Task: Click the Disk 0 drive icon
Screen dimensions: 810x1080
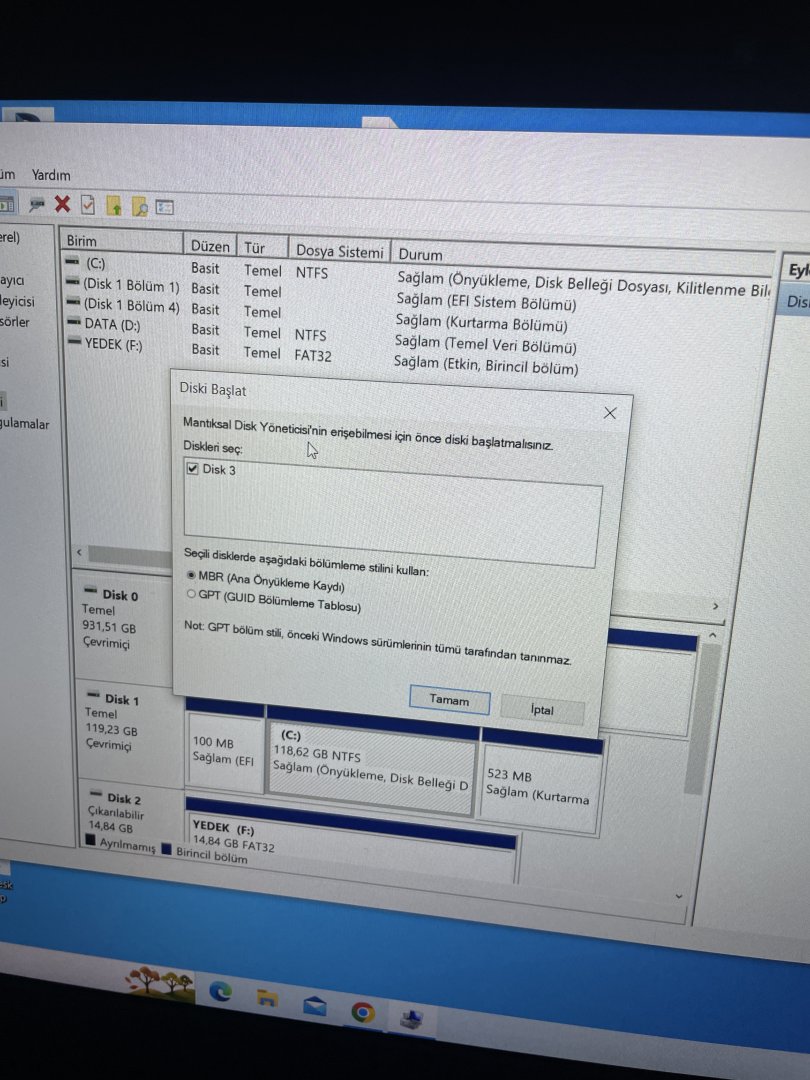Action: [x=91, y=591]
